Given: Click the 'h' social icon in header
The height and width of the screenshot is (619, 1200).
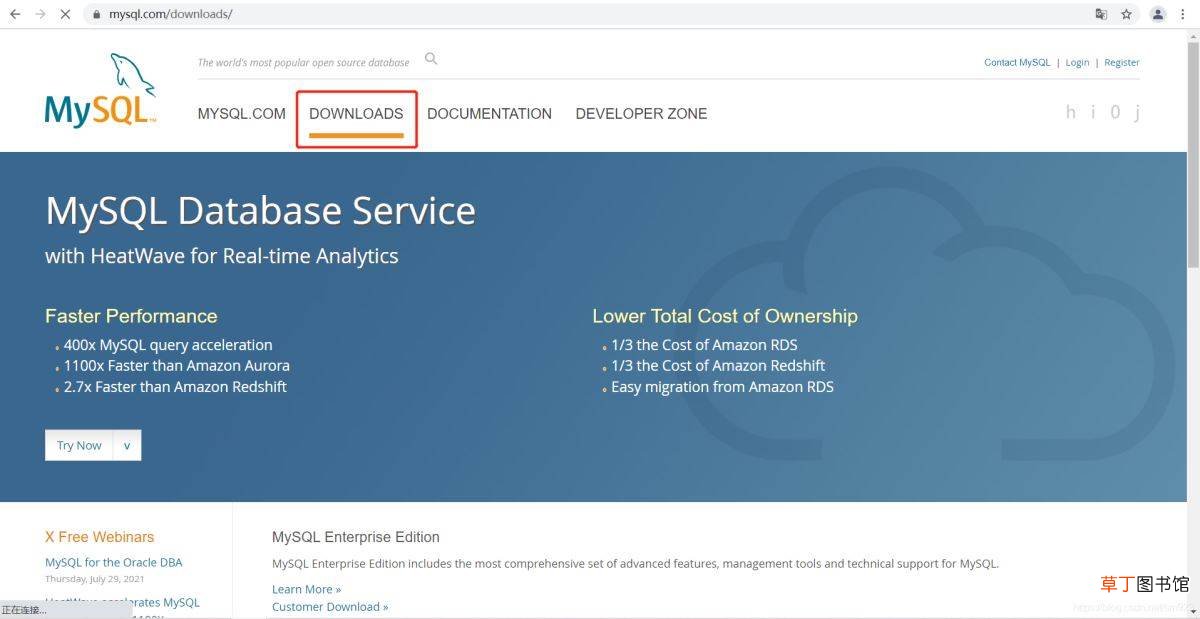Looking at the screenshot, I should 1070,112.
